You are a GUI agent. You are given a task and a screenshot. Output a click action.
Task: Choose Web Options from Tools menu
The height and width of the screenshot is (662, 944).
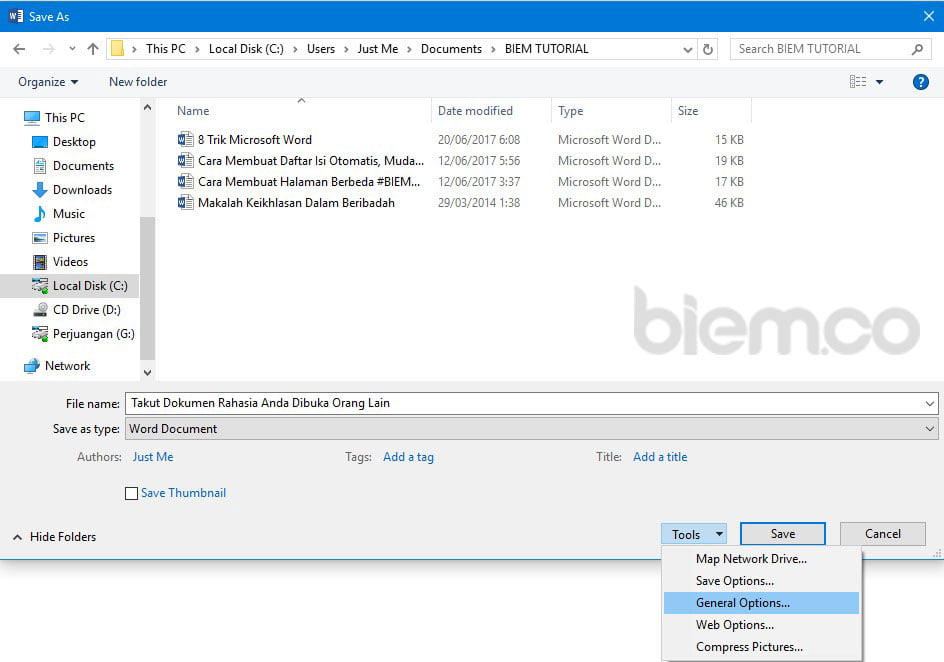click(x=762, y=625)
